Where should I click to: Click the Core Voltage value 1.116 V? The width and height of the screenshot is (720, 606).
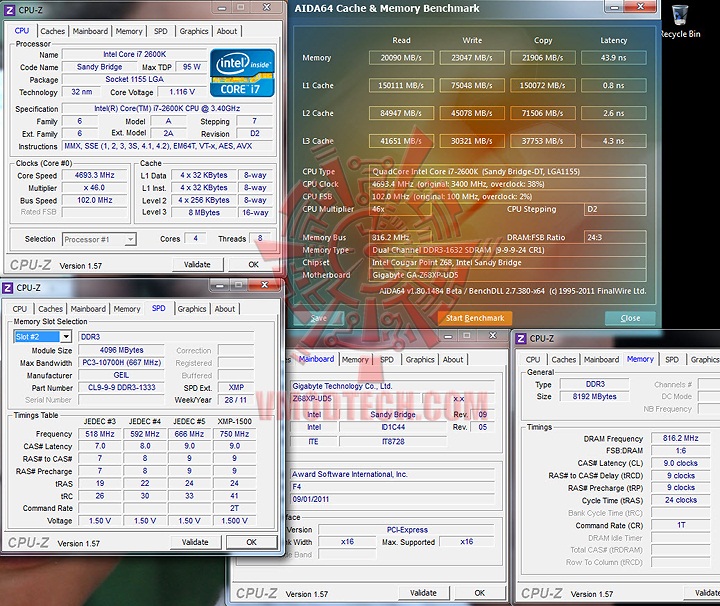tap(182, 92)
